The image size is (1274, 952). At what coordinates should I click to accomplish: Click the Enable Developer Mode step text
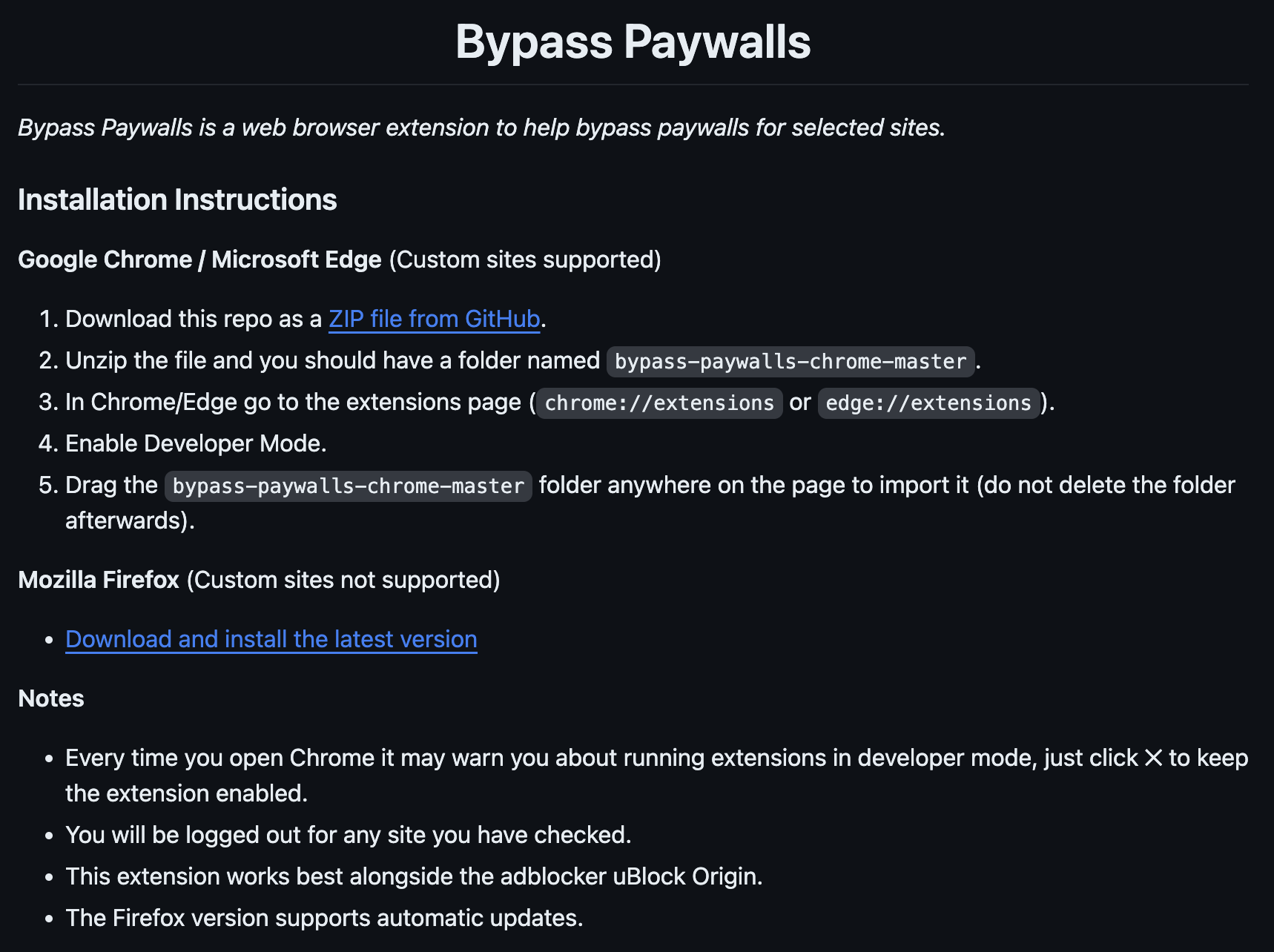[196, 443]
